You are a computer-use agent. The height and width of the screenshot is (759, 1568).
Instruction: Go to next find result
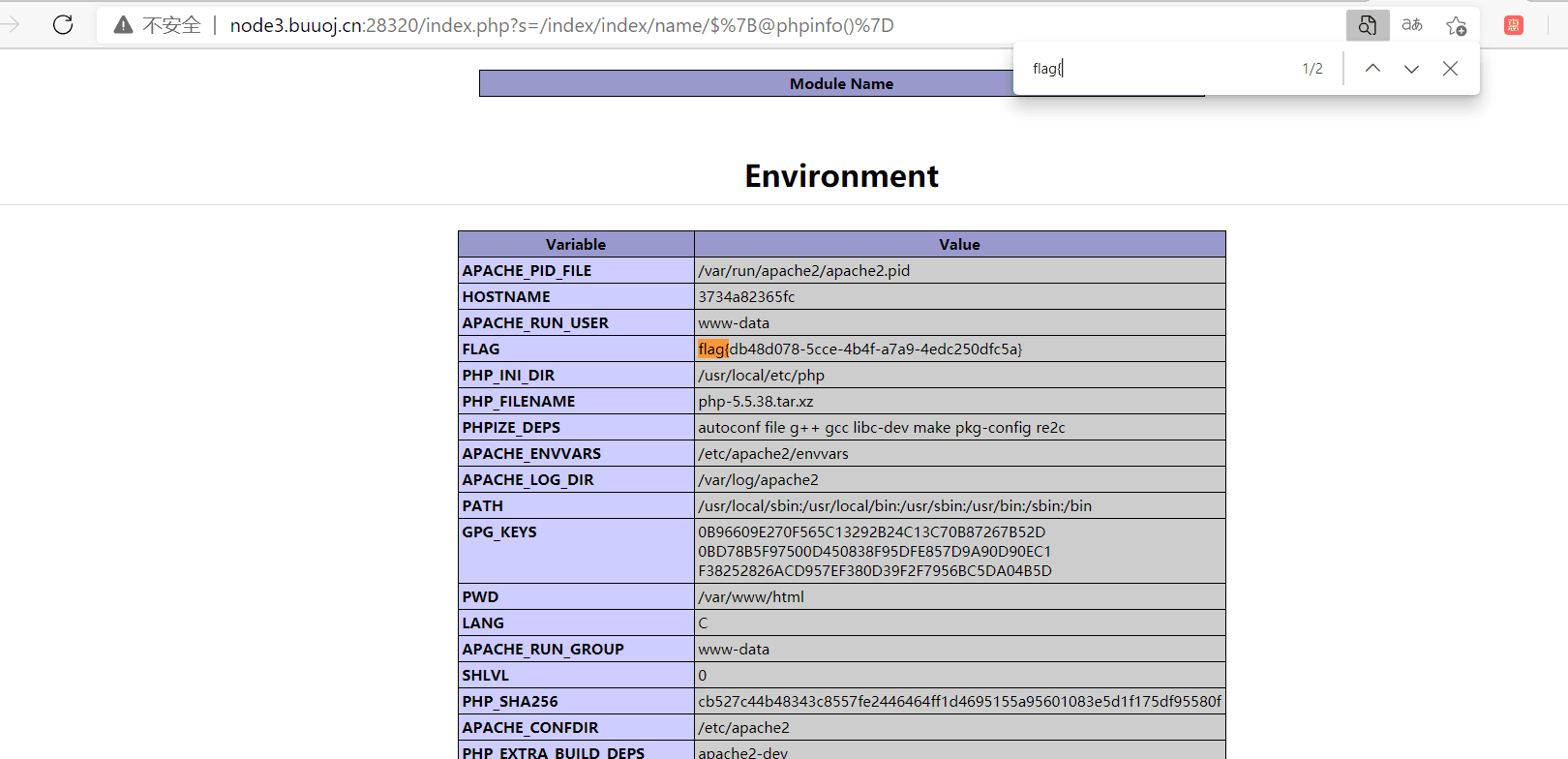(x=1411, y=68)
